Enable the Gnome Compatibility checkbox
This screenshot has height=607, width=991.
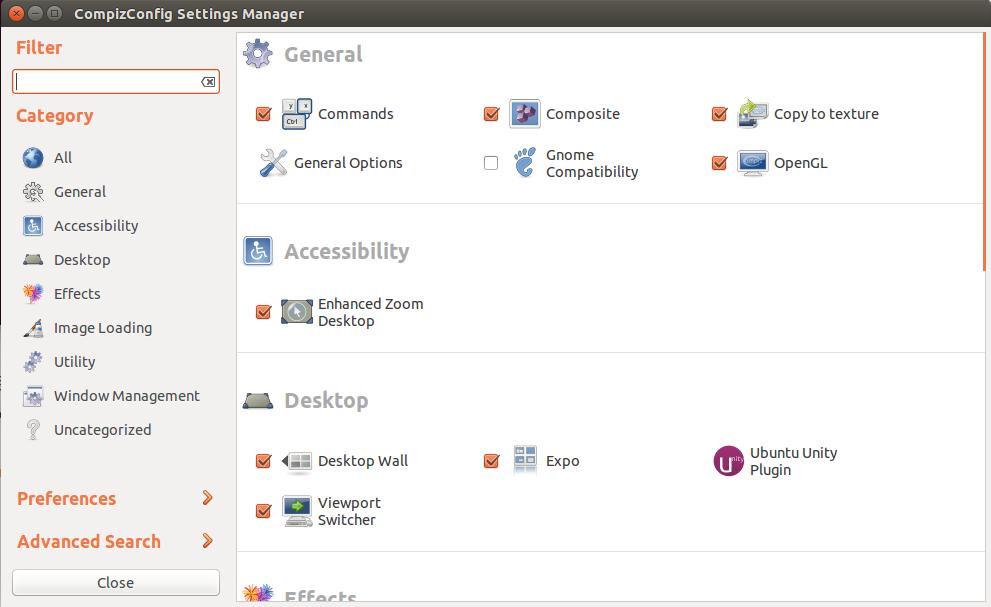[x=491, y=163]
